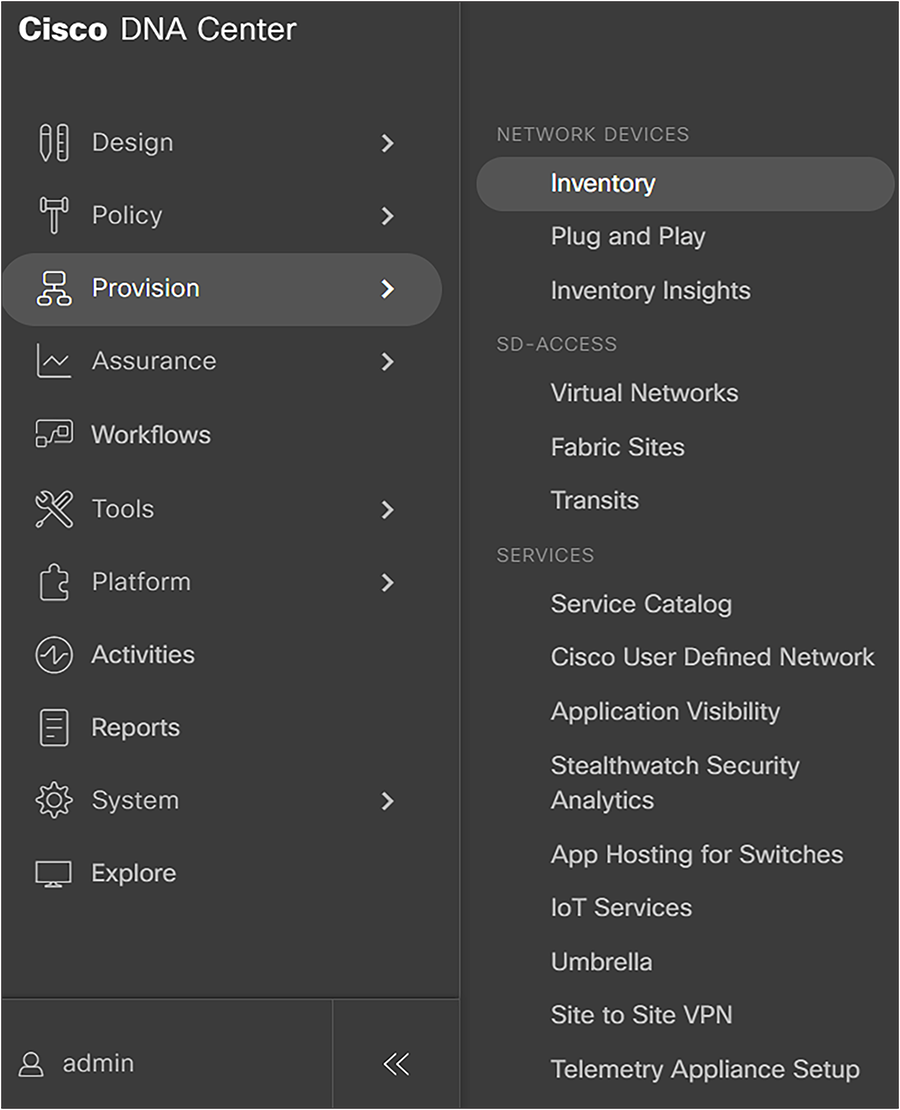Open the Workflows menu item
This screenshot has width=900, height=1110.
151,434
